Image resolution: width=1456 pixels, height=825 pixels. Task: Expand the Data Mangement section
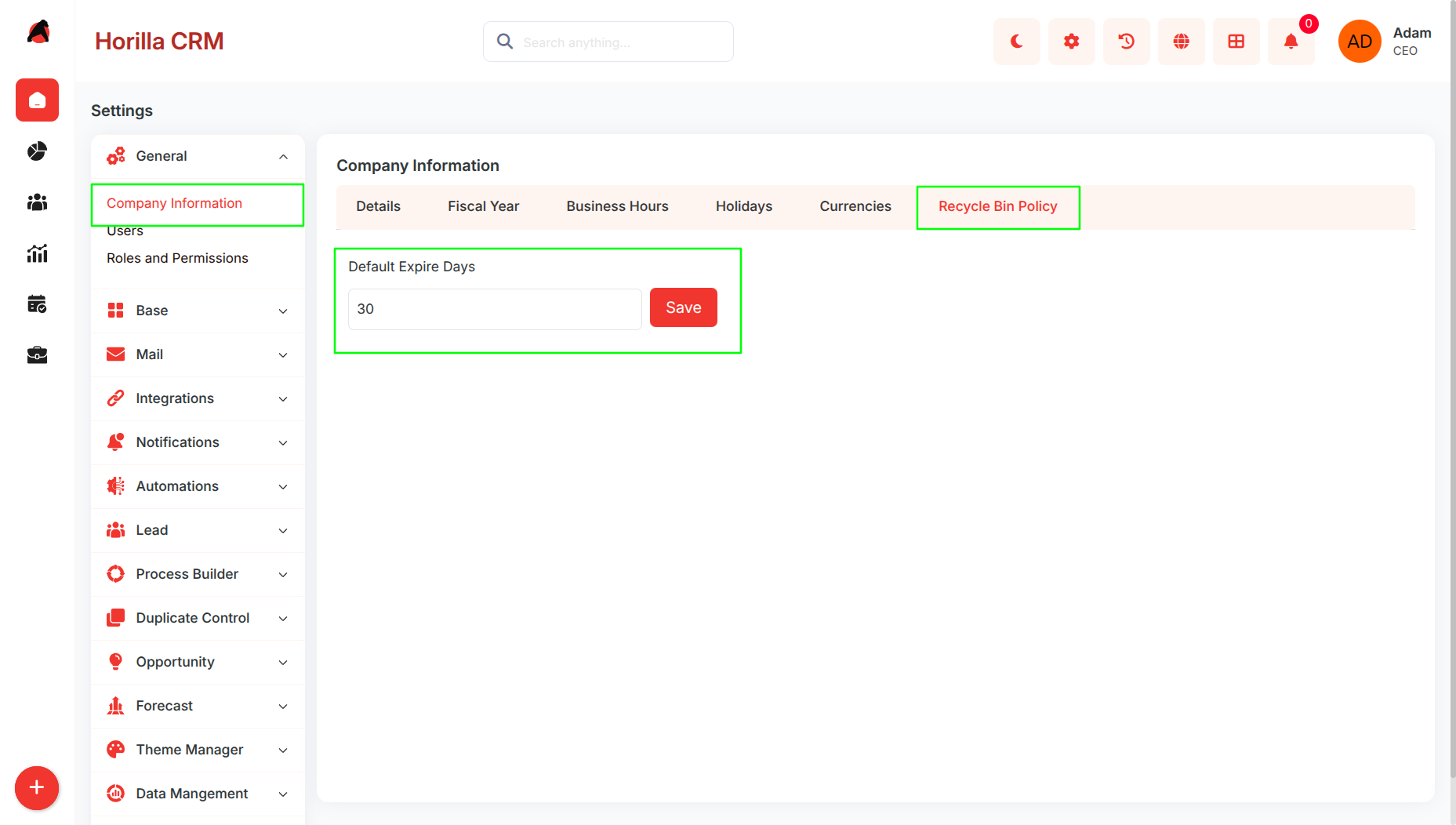point(198,794)
